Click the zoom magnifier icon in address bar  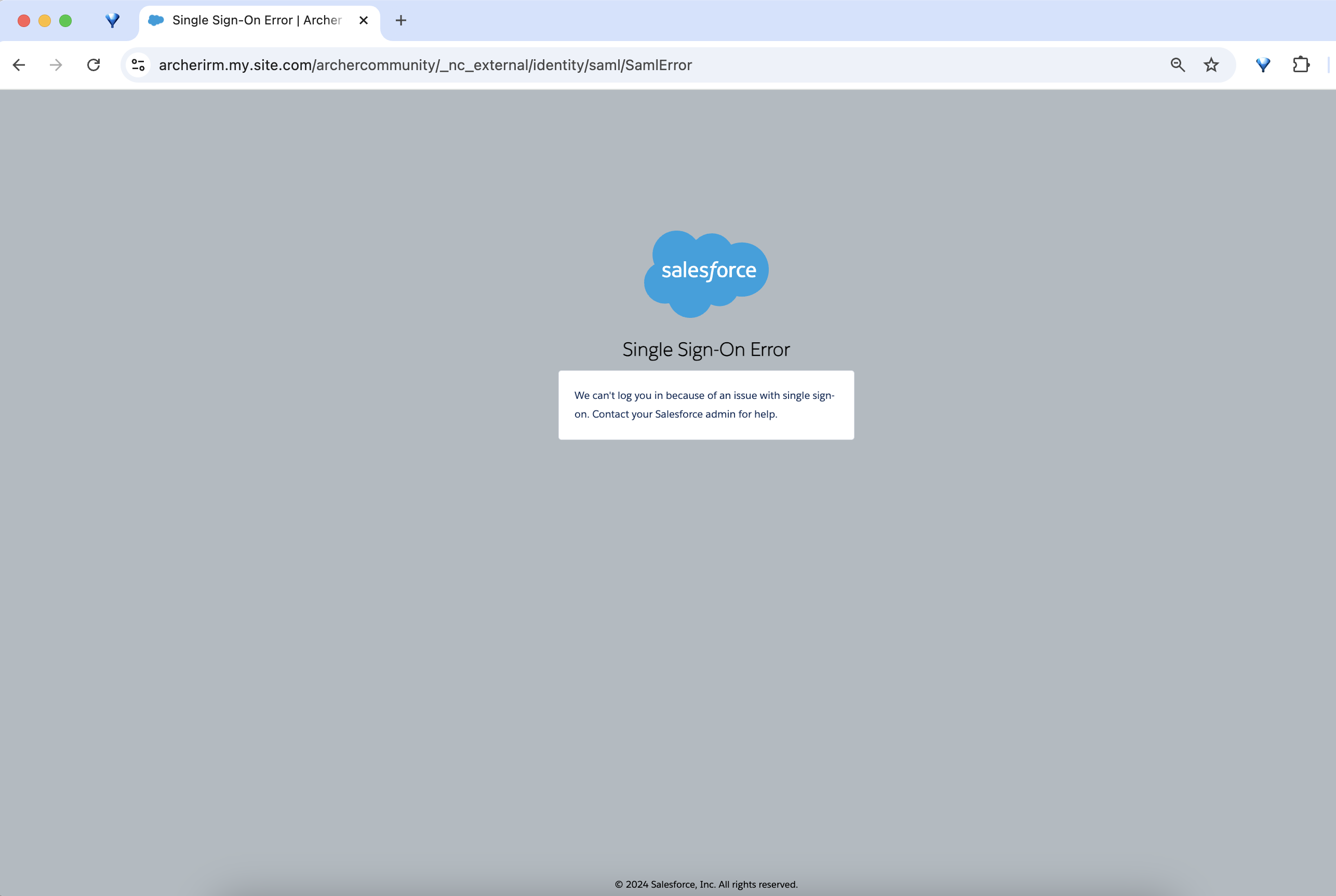click(1177, 65)
